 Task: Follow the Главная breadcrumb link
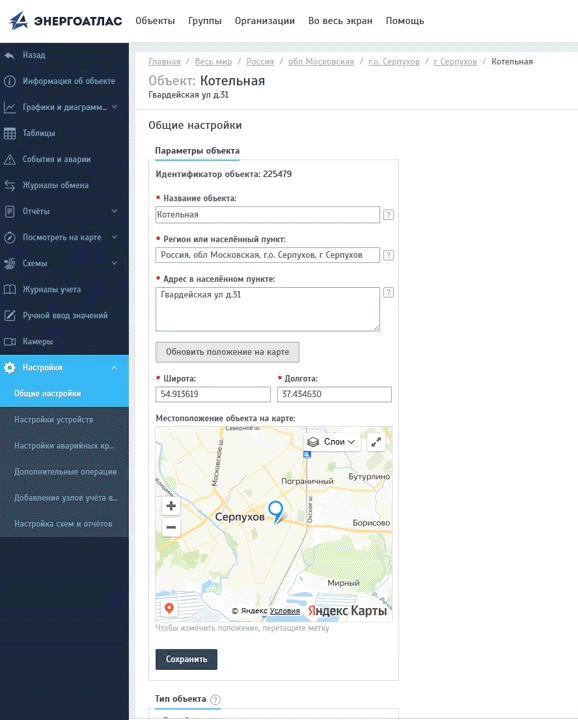(x=164, y=62)
